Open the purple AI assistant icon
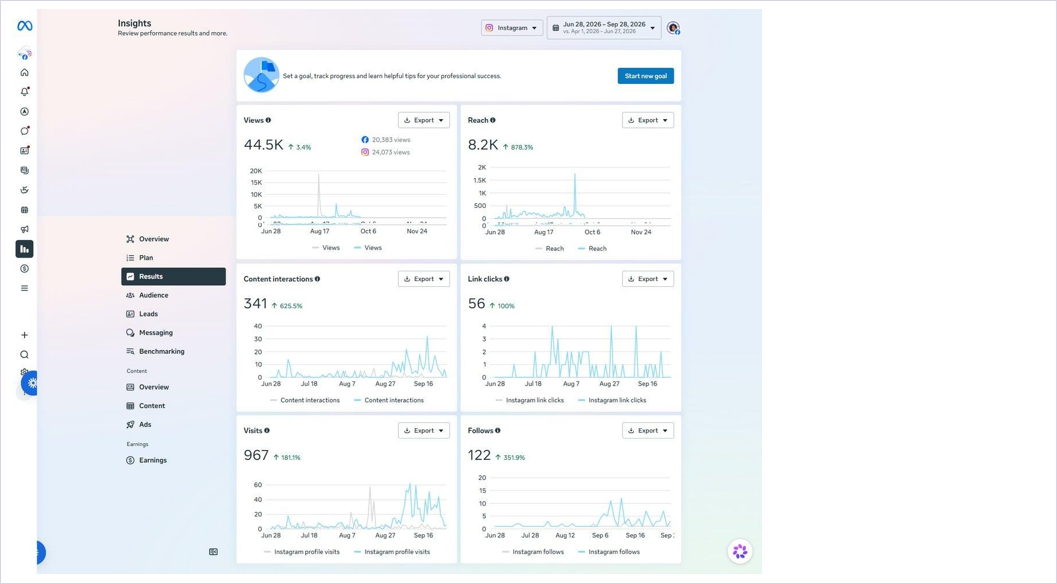Viewport: 1057px width, 584px height. [x=739, y=552]
